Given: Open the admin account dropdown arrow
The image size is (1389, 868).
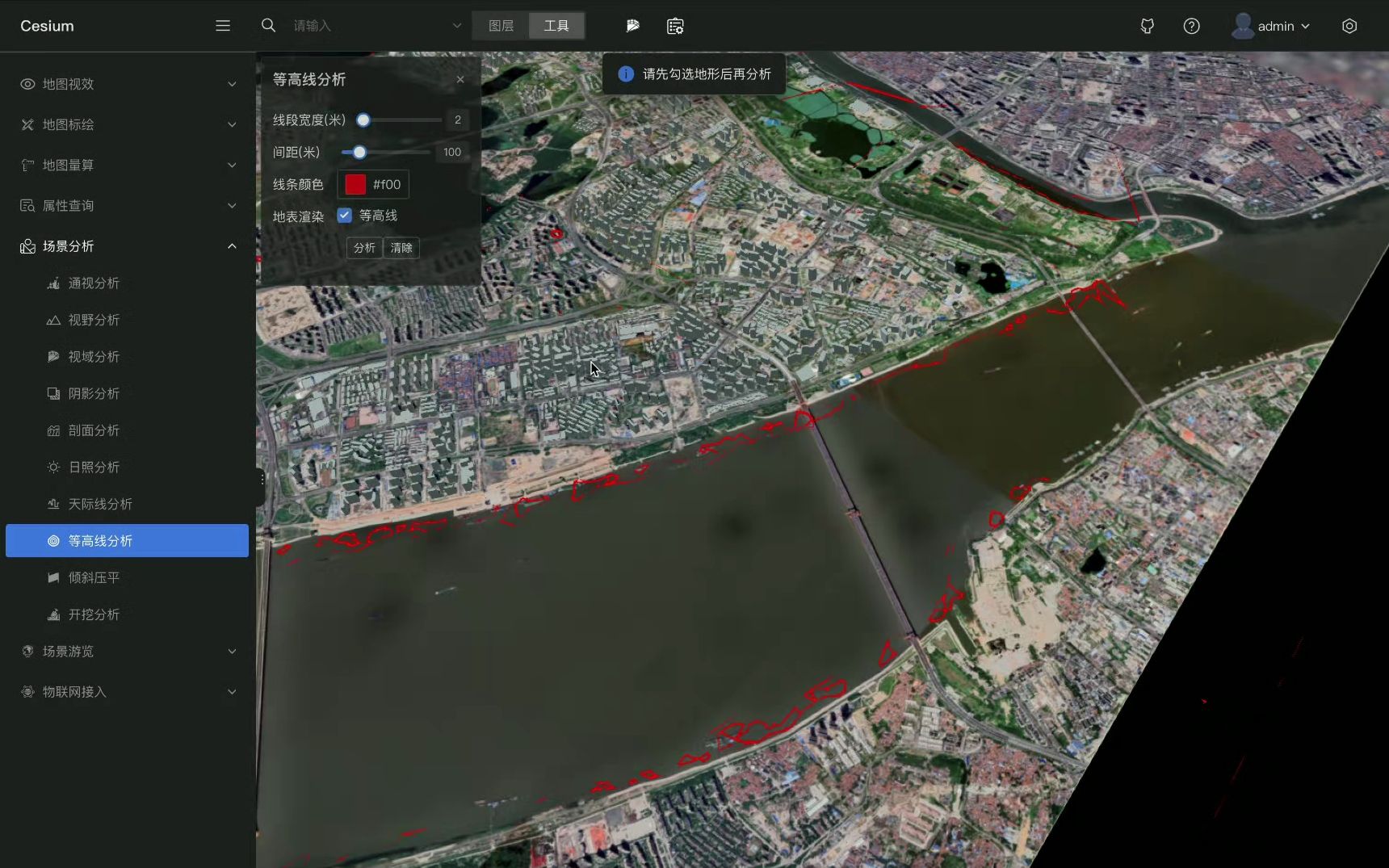Looking at the screenshot, I should (x=1305, y=26).
